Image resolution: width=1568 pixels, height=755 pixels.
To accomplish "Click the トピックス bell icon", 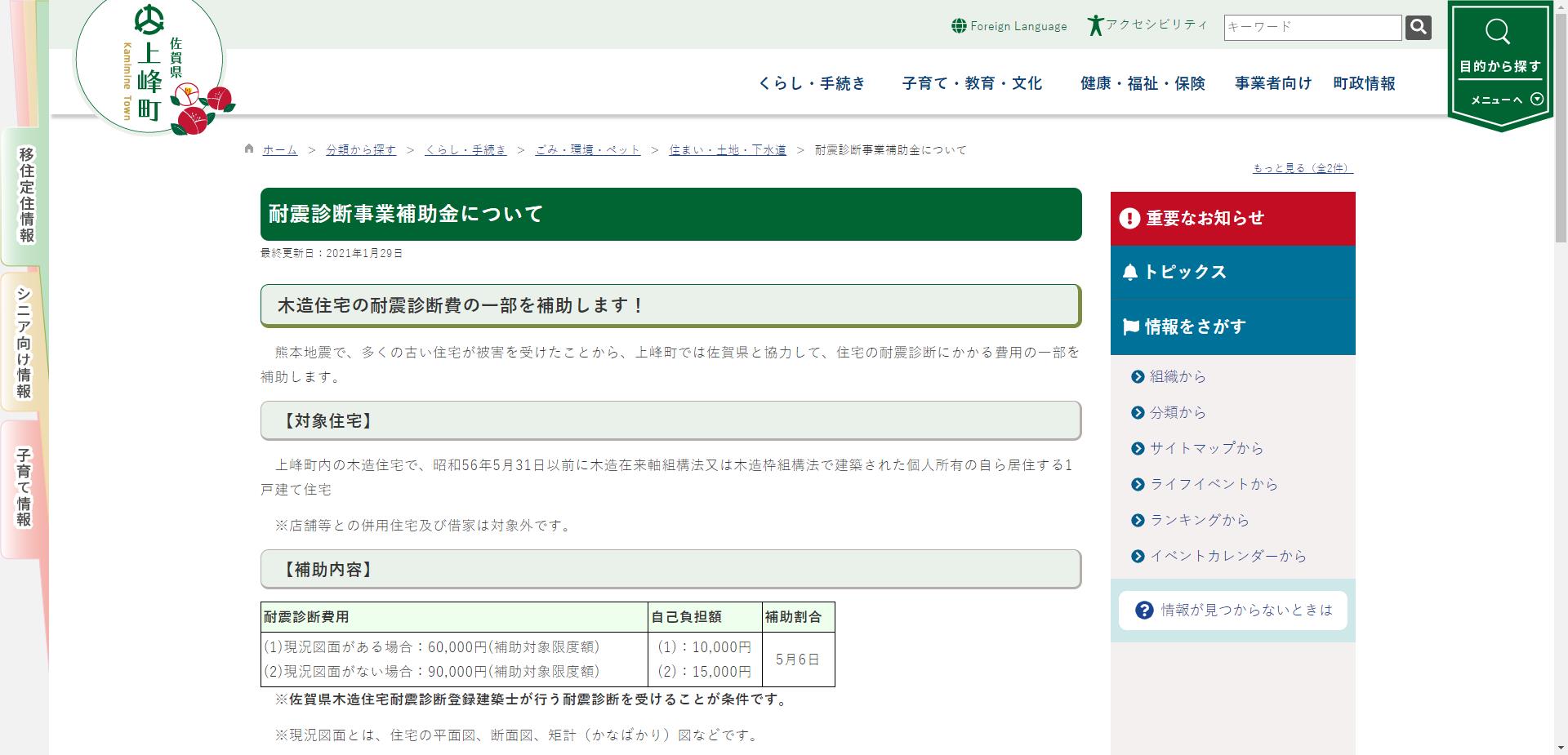I will tap(1131, 272).
